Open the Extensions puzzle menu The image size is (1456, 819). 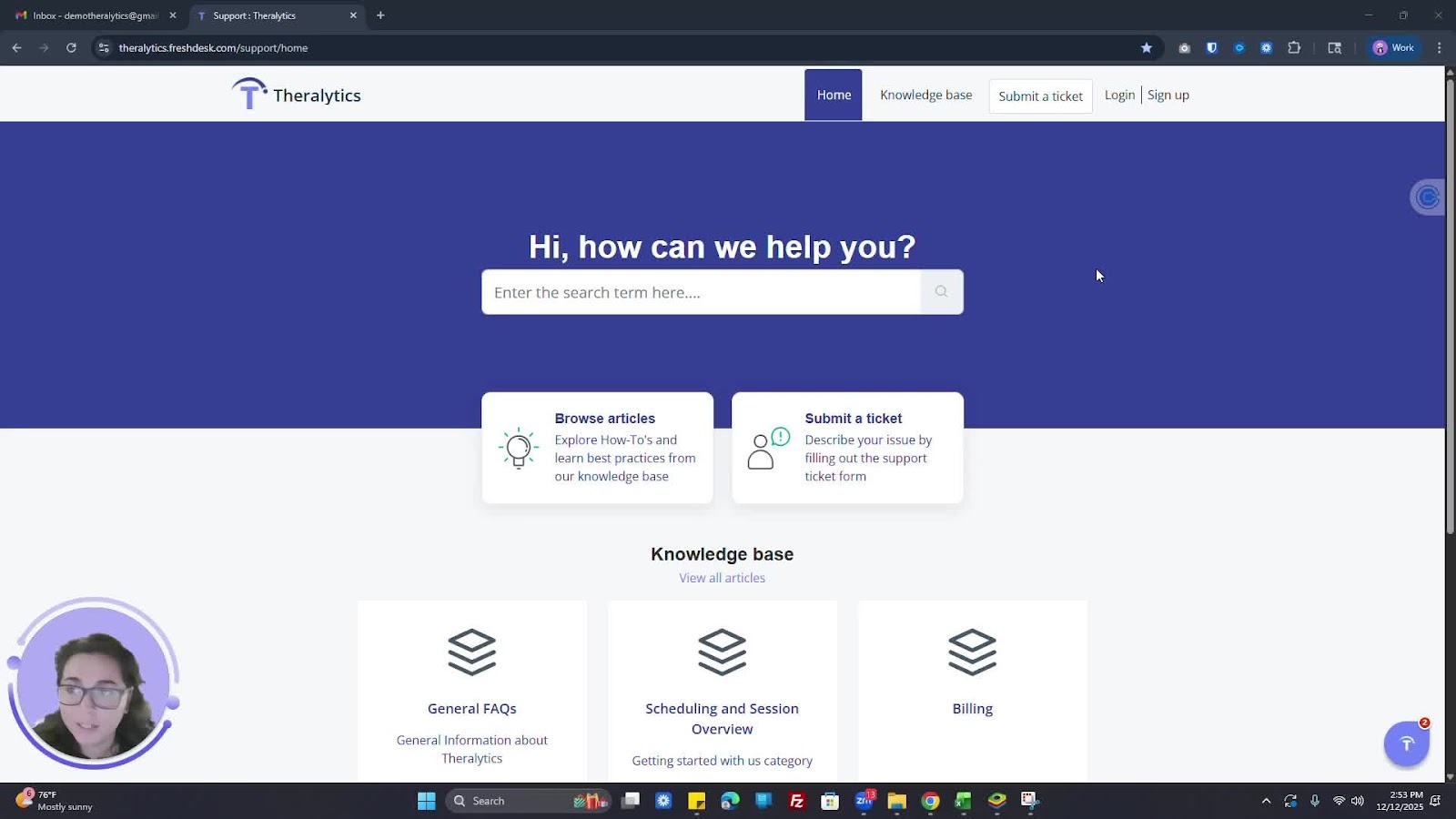pyautogui.click(x=1294, y=47)
